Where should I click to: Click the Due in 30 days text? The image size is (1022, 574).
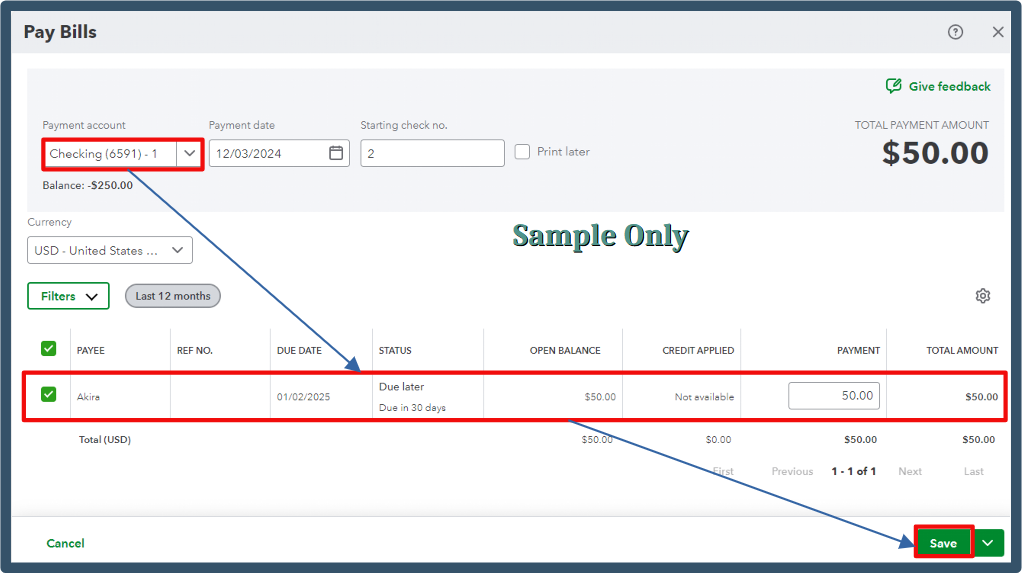coord(413,408)
